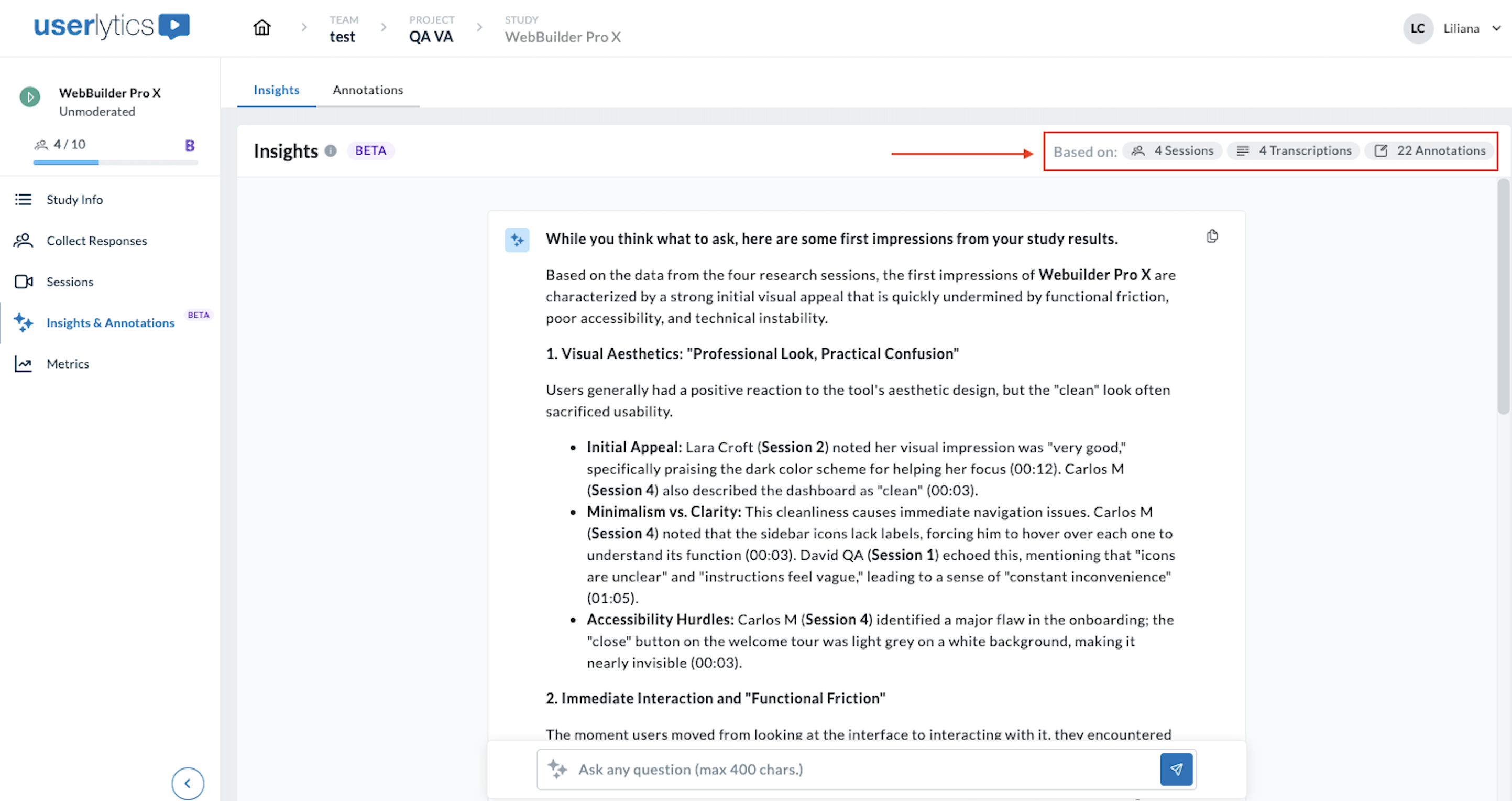The height and width of the screenshot is (801, 1512).
Task: Go to the home icon in breadcrumb
Action: pyautogui.click(x=262, y=27)
